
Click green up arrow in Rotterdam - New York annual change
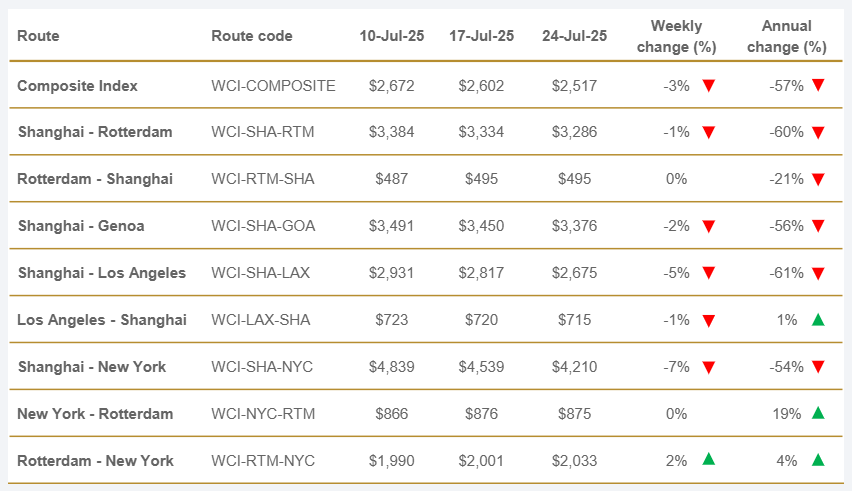click(x=817, y=460)
